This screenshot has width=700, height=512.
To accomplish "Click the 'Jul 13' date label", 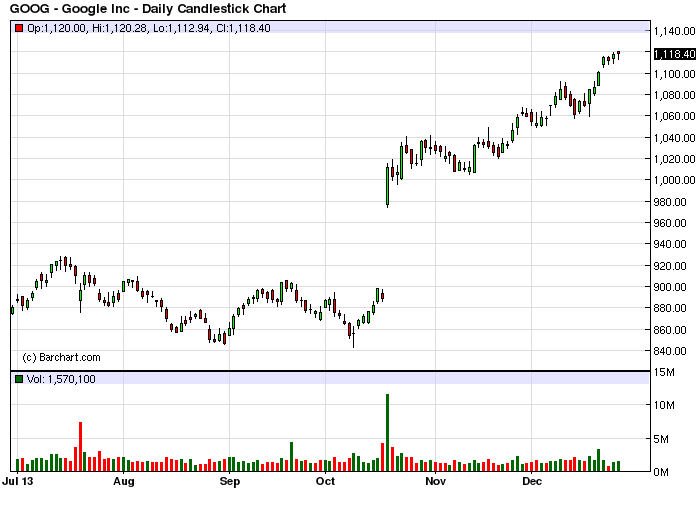I will (x=18, y=481).
